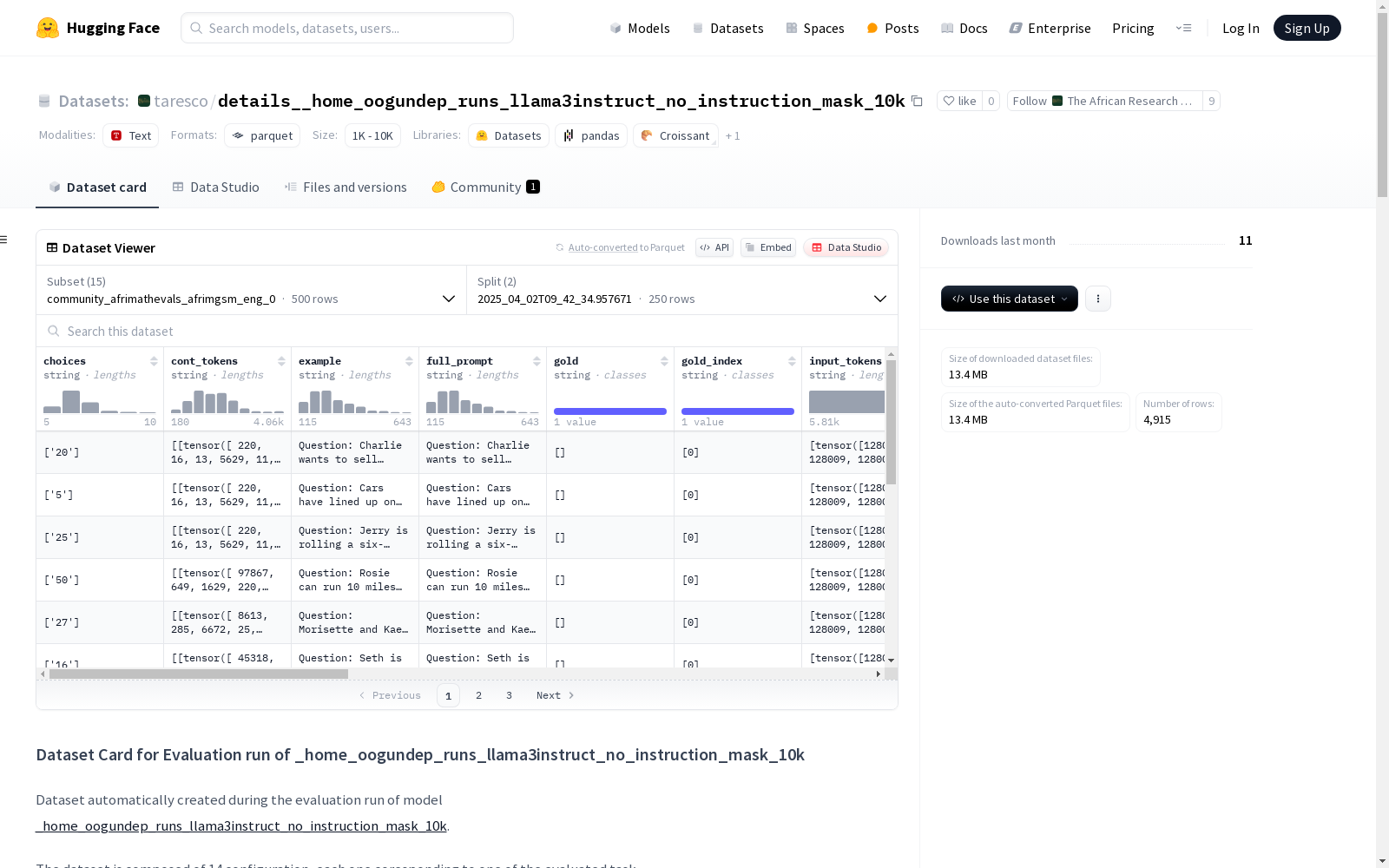This screenshot has height=868, width=1389.
Task: Click the table's vertical scrollbar
Action: (x=891, y=422)
